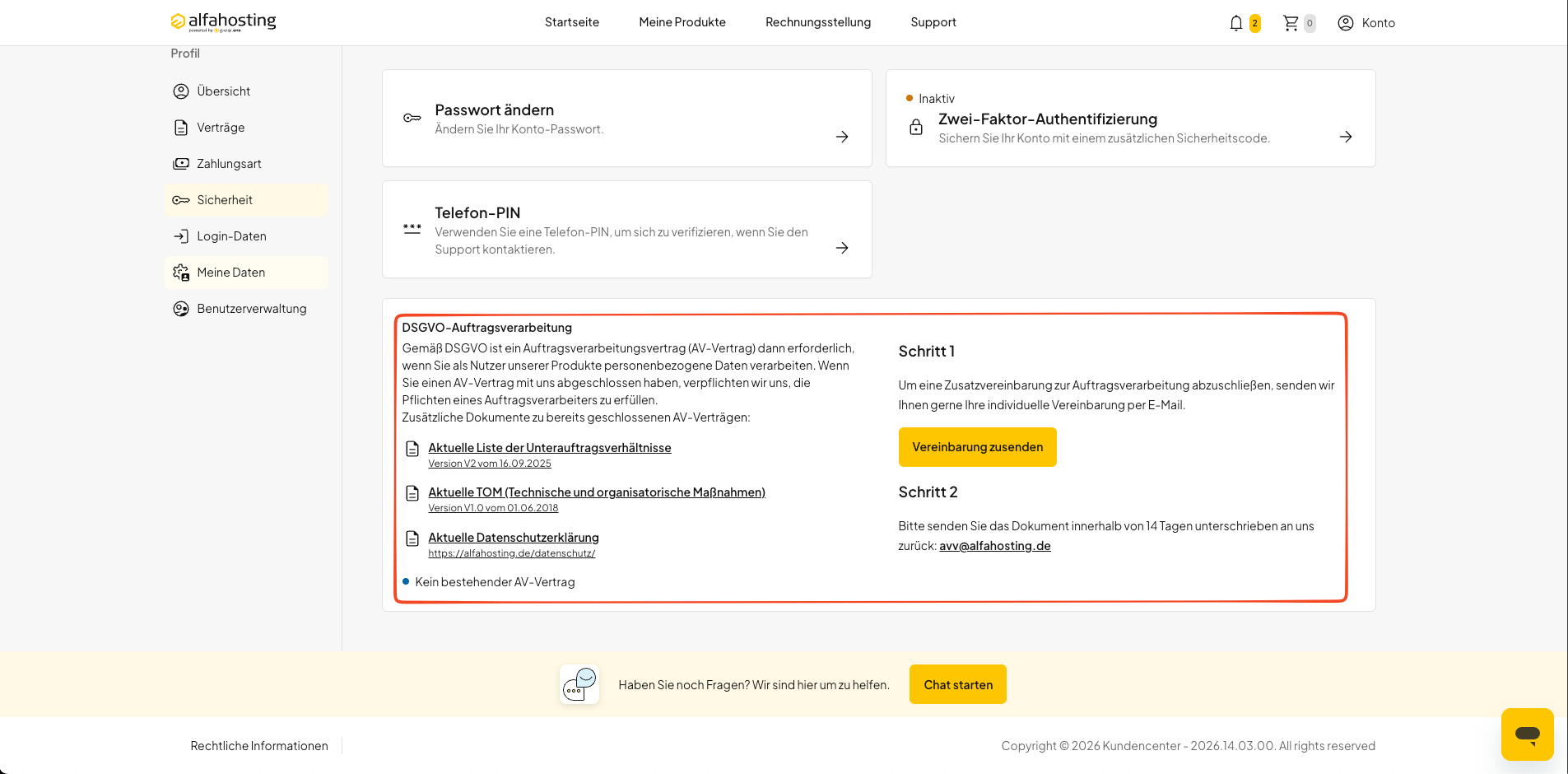This screenshot has width=1568, height=774.
Task: Click the Sicherheit key icon in sidebar
Action: [x=181, y=200]
